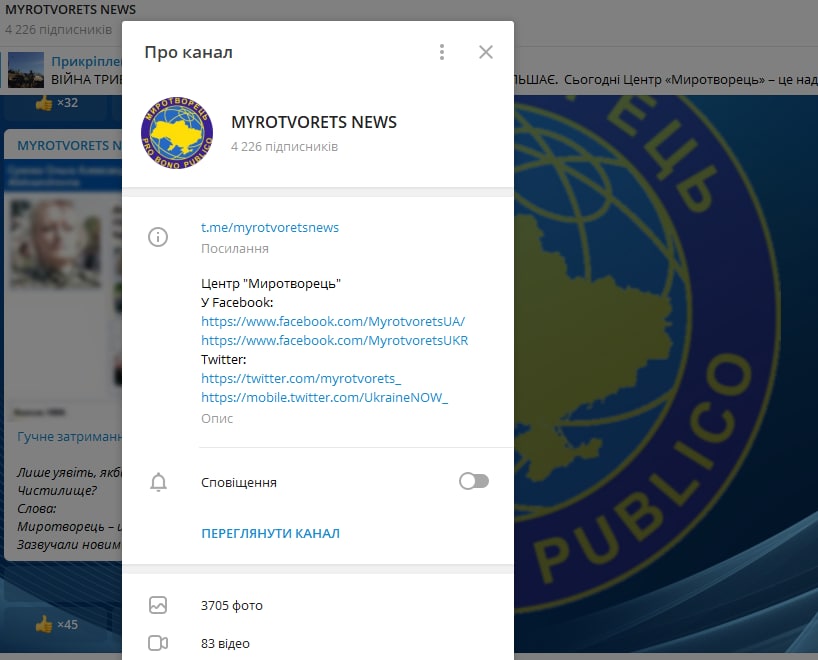818x660 pixels.
Task: Click the thumbs-up reaction with 45
Action: pyautogui.click(x=56, y=624)
